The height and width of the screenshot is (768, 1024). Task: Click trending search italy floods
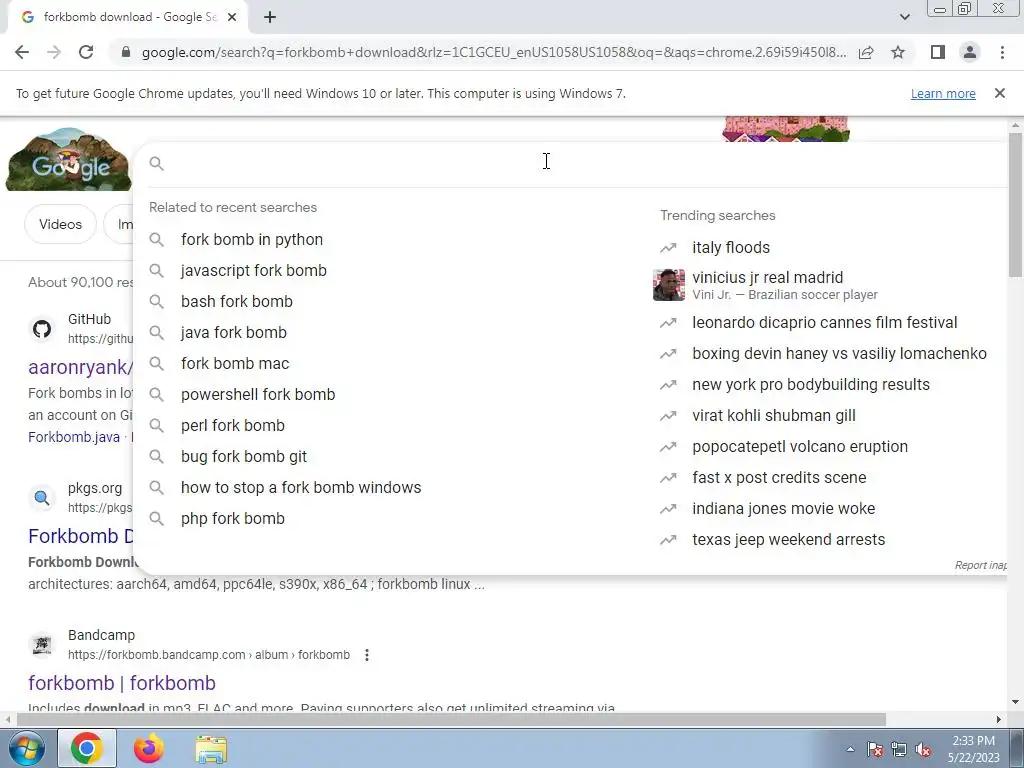pyautogui.click(x=731, y=248)
